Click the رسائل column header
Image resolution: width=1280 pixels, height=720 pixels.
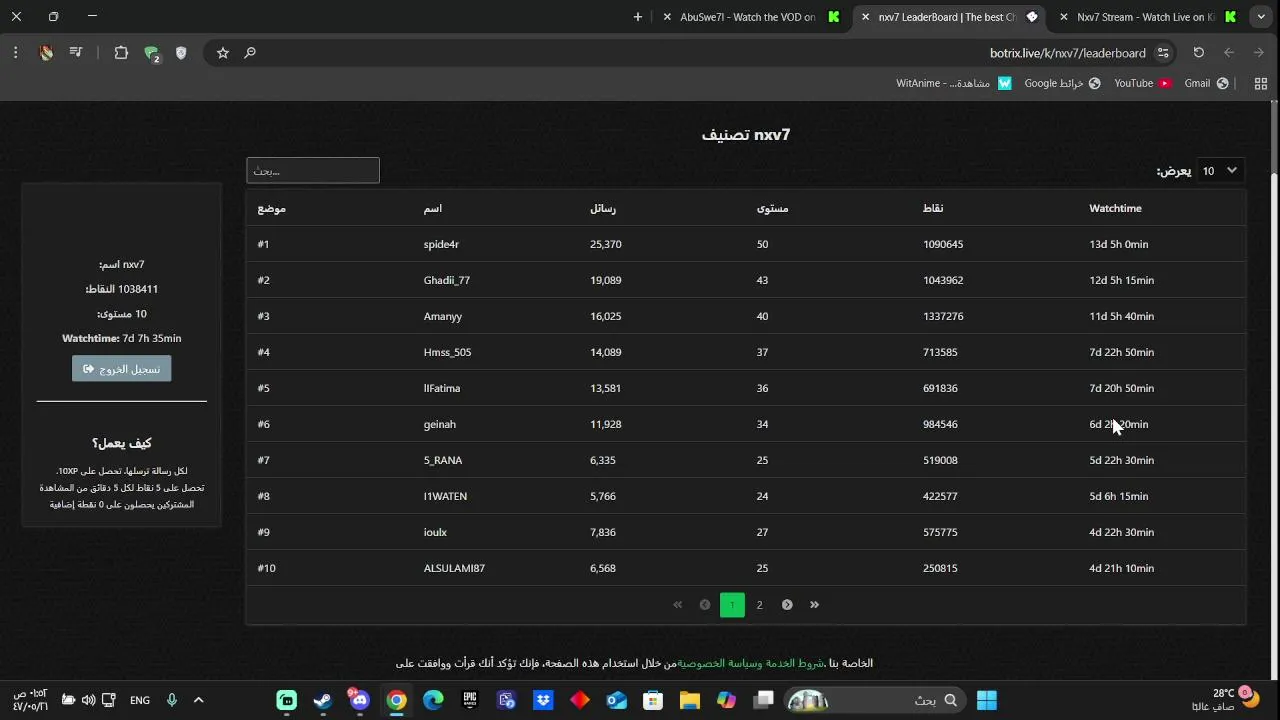603,208
